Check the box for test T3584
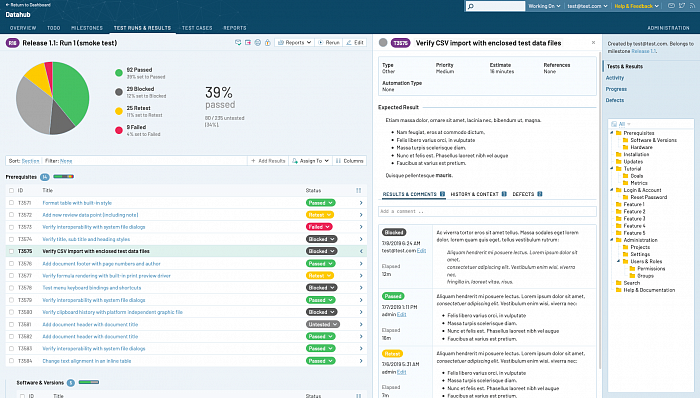The height and width of the screenshot is (398, 700). click(11, 361)
